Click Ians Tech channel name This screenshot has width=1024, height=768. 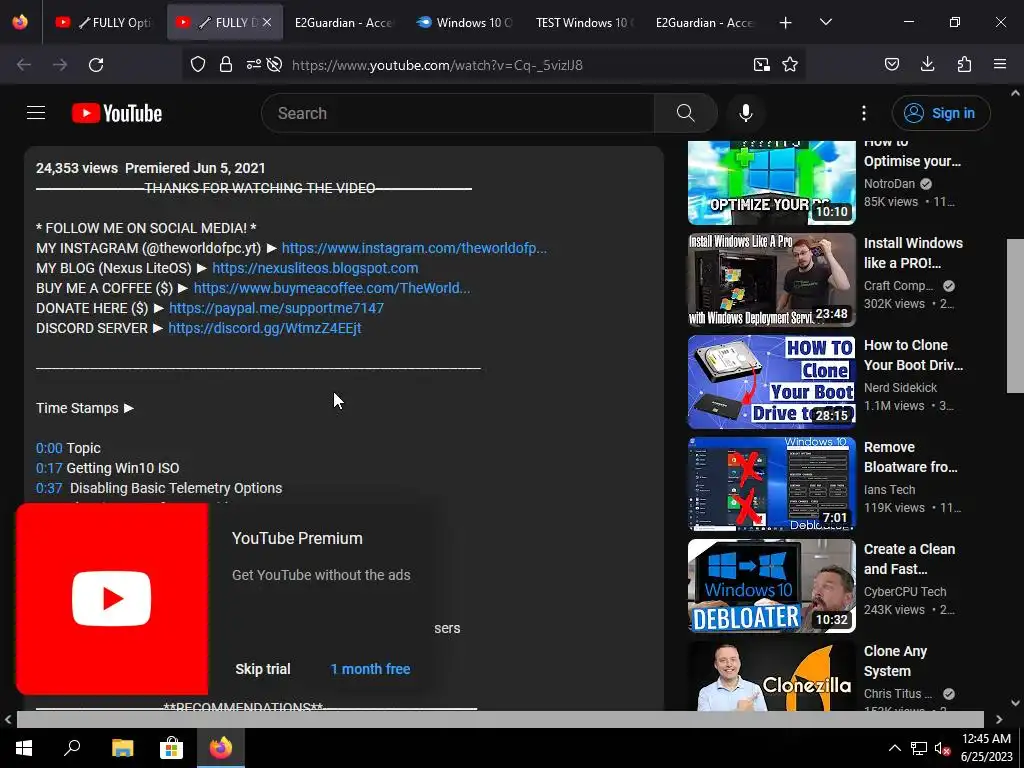coord(889,489)
